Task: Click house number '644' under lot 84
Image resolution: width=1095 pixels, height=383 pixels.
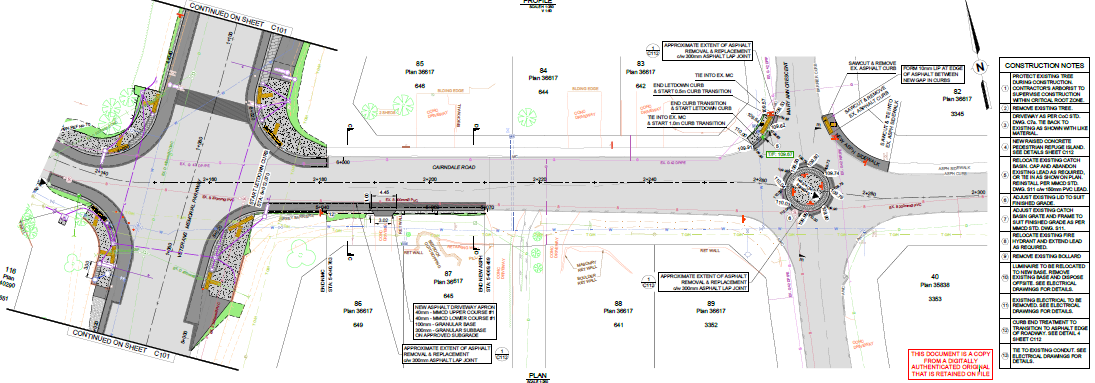Action: (543, 92)
